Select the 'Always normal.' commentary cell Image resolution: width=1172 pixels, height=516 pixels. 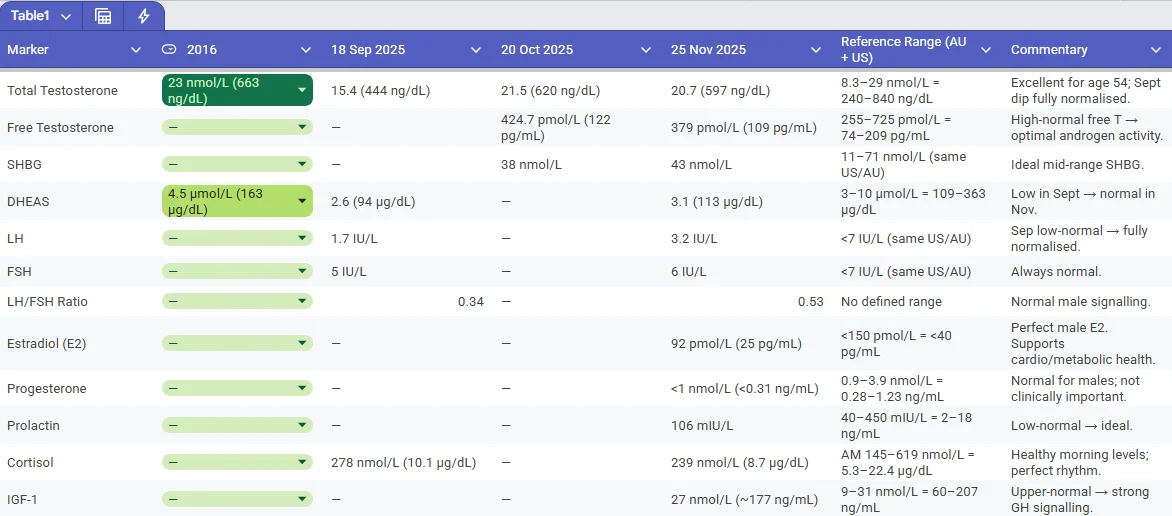coord(1056,271)
